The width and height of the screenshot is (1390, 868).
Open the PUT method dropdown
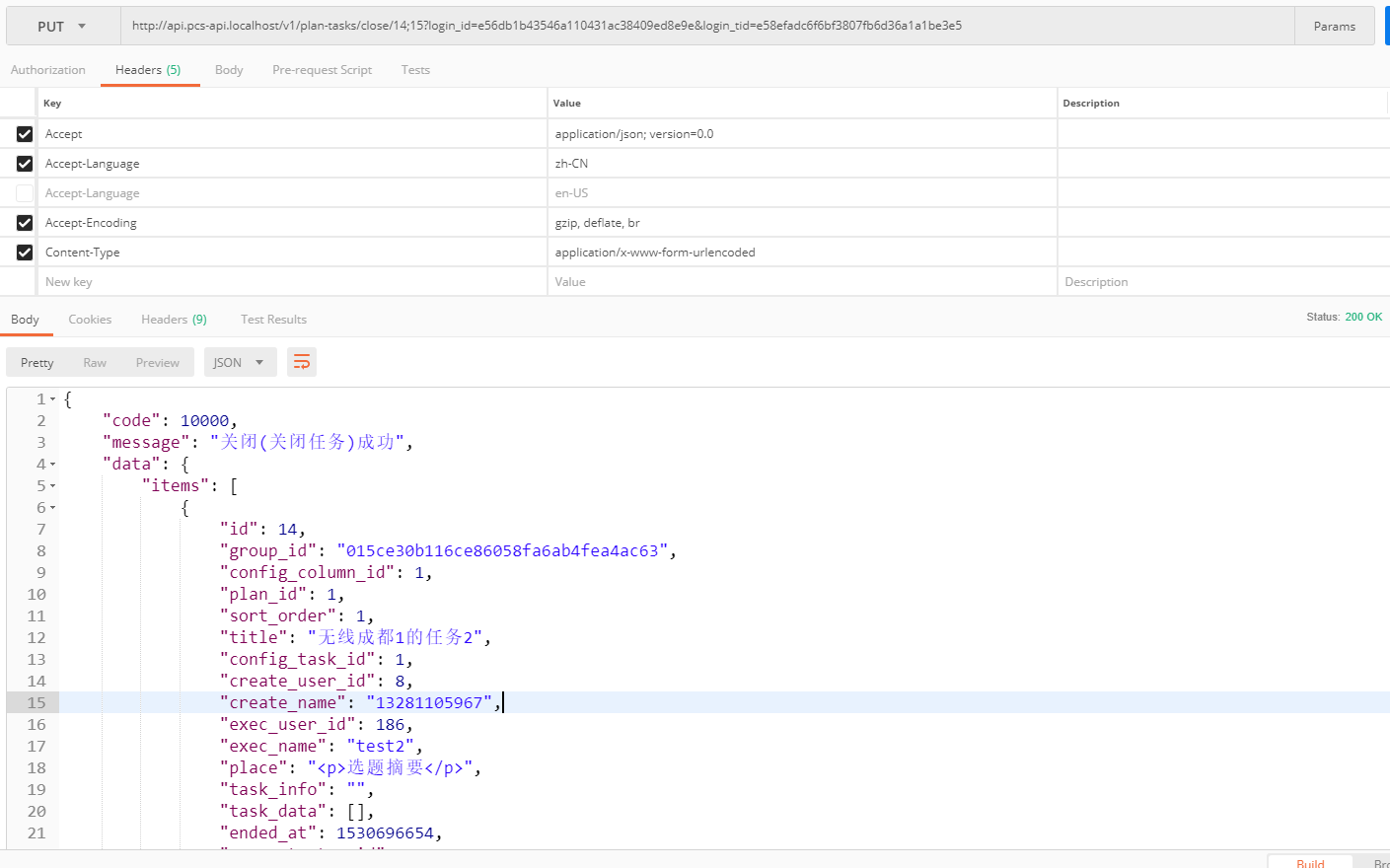click(x=62, y=27)
